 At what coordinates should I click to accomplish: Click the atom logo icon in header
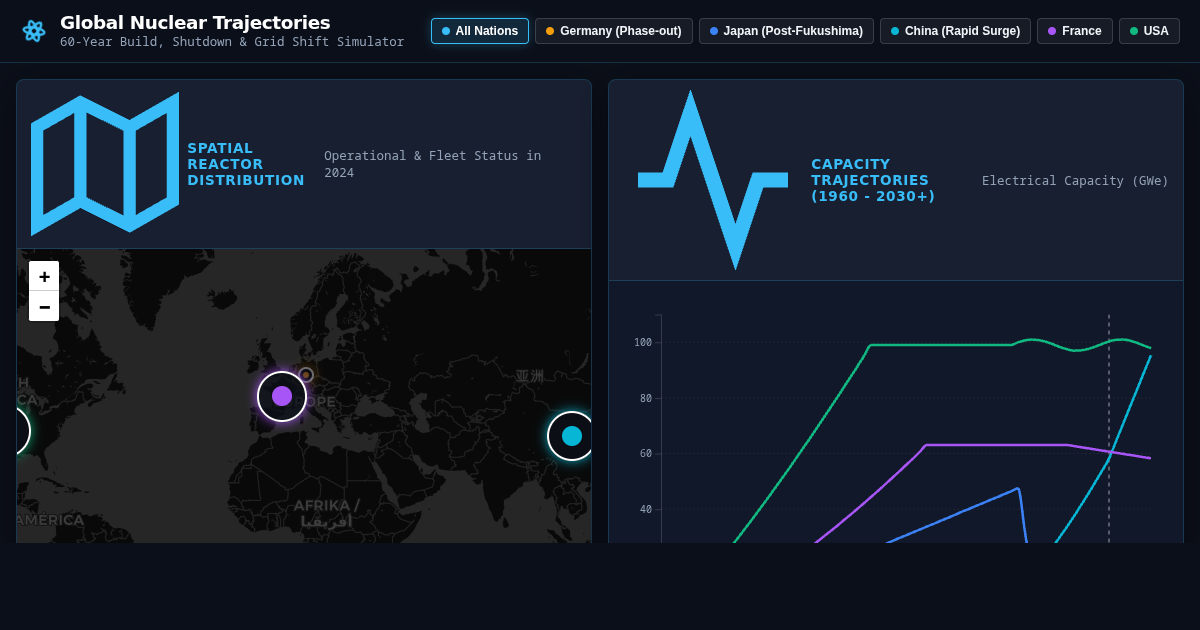click(34, 31)
